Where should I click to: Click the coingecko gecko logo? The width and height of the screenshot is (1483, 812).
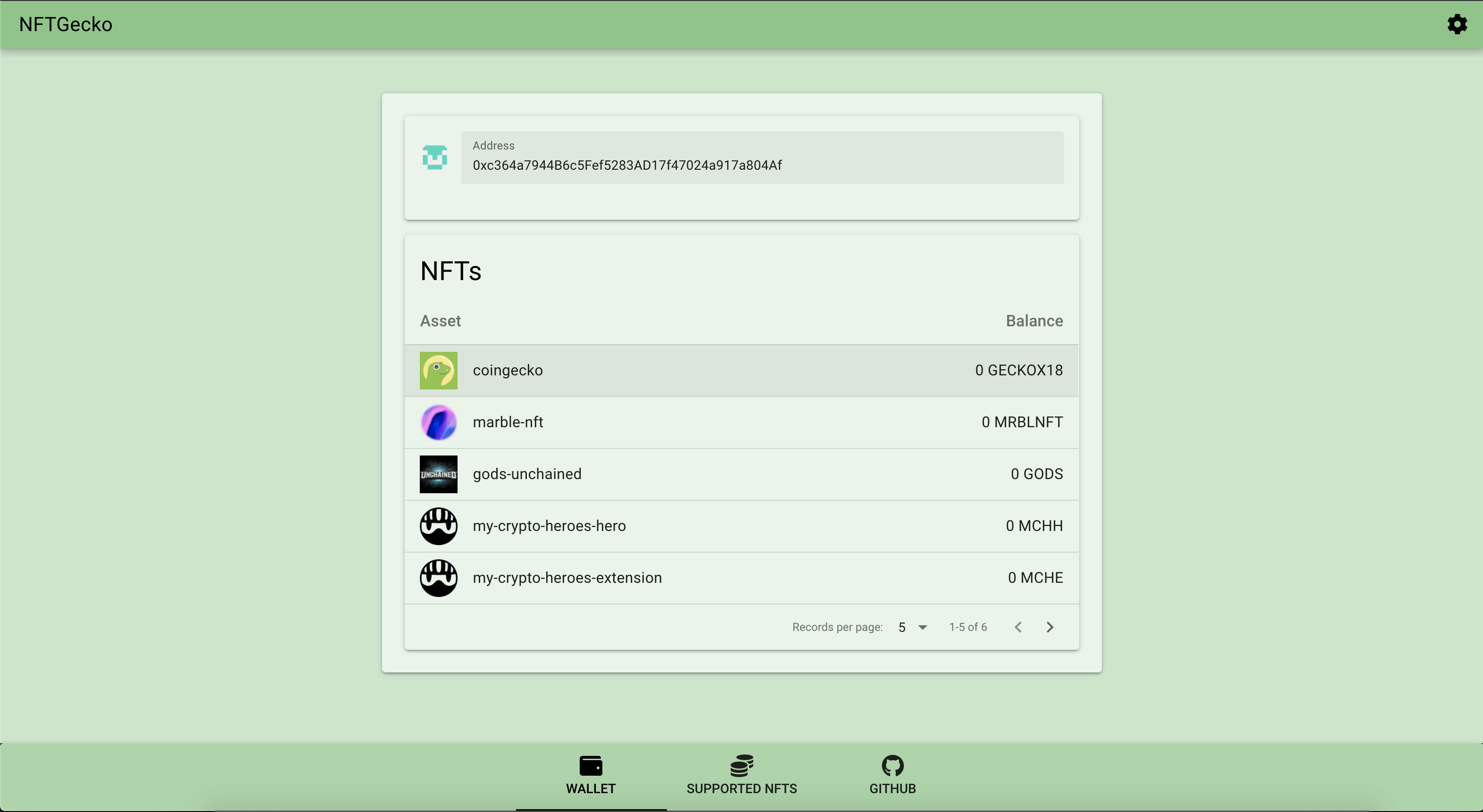(x=438, y=371)
